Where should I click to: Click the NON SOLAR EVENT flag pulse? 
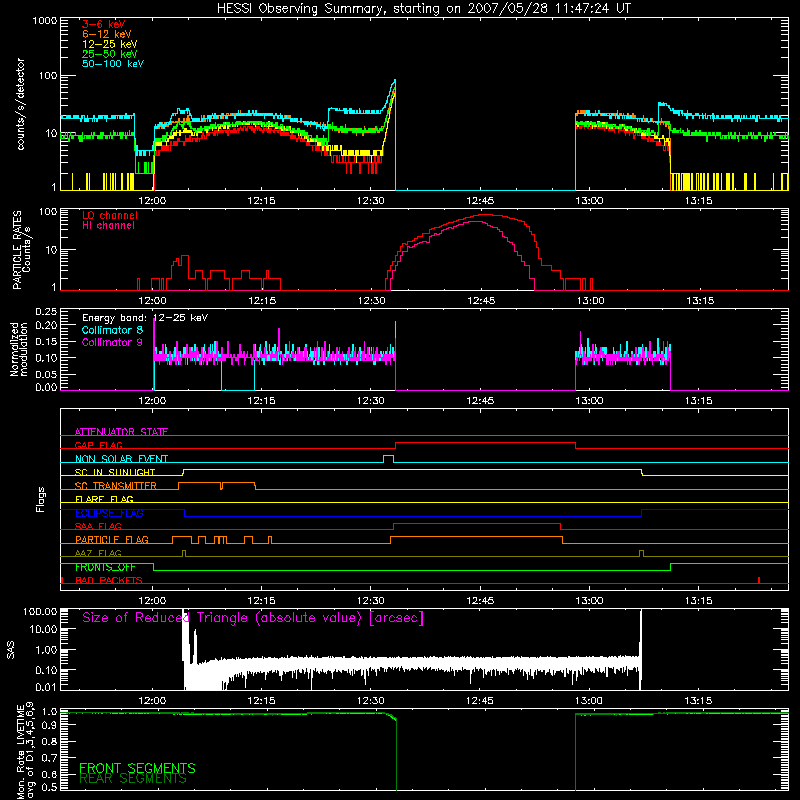[x=388, y=458]
